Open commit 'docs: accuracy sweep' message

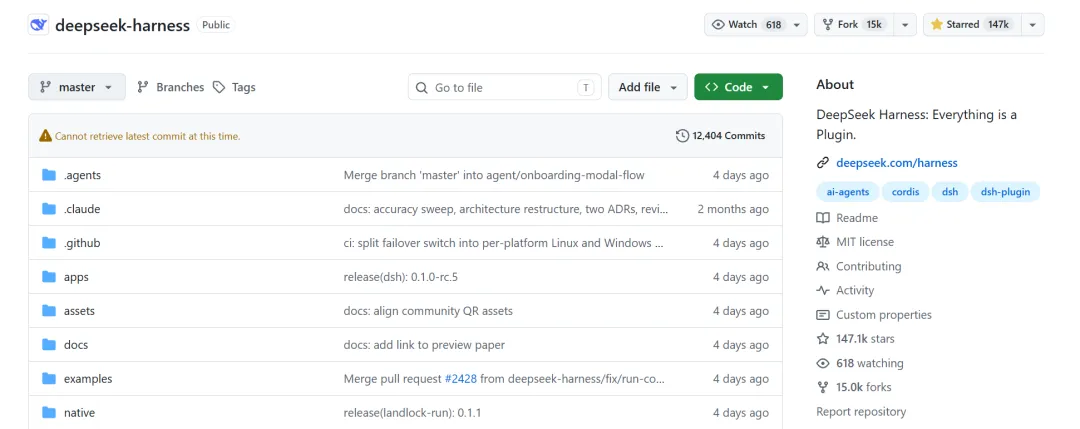[x=506, y=209]
